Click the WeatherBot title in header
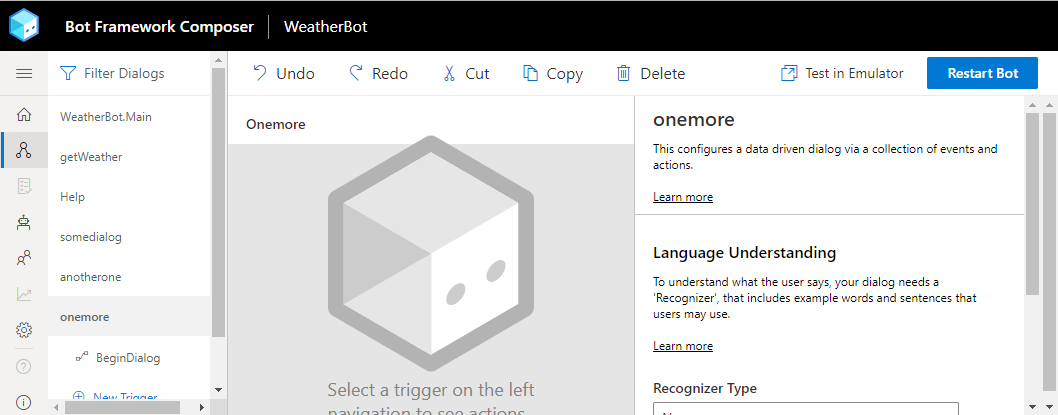 (x=326, y=27)
